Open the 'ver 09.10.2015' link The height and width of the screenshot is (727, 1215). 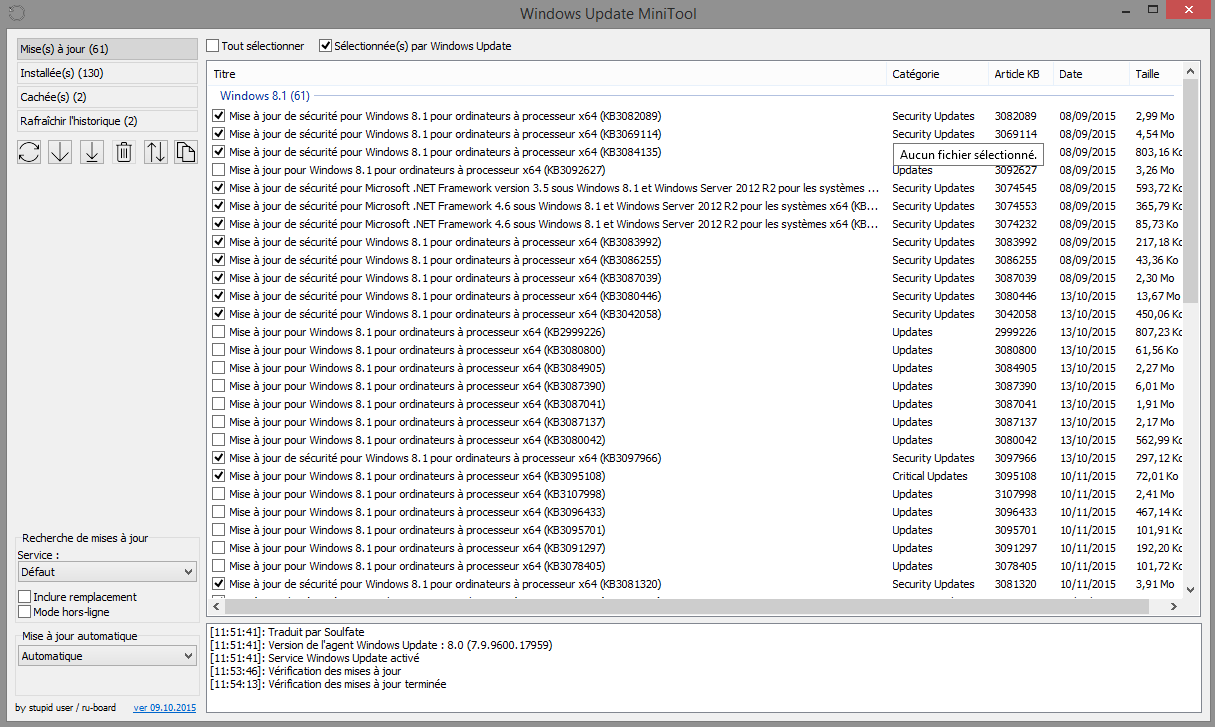(x=165, y=708)
